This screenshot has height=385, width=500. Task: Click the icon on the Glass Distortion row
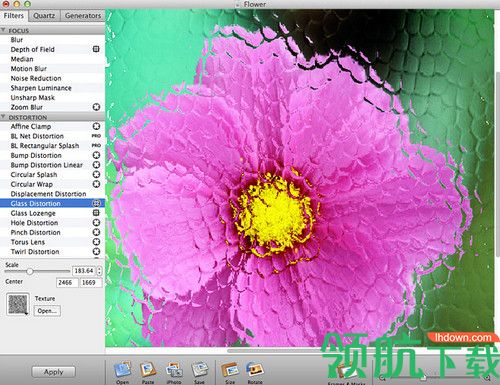[96, 203]
